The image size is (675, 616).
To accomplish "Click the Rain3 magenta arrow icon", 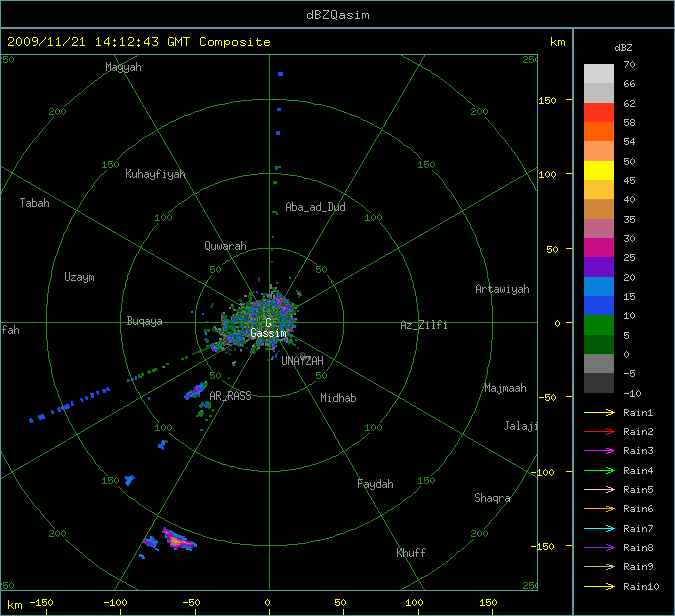I will tap(599, 451).
